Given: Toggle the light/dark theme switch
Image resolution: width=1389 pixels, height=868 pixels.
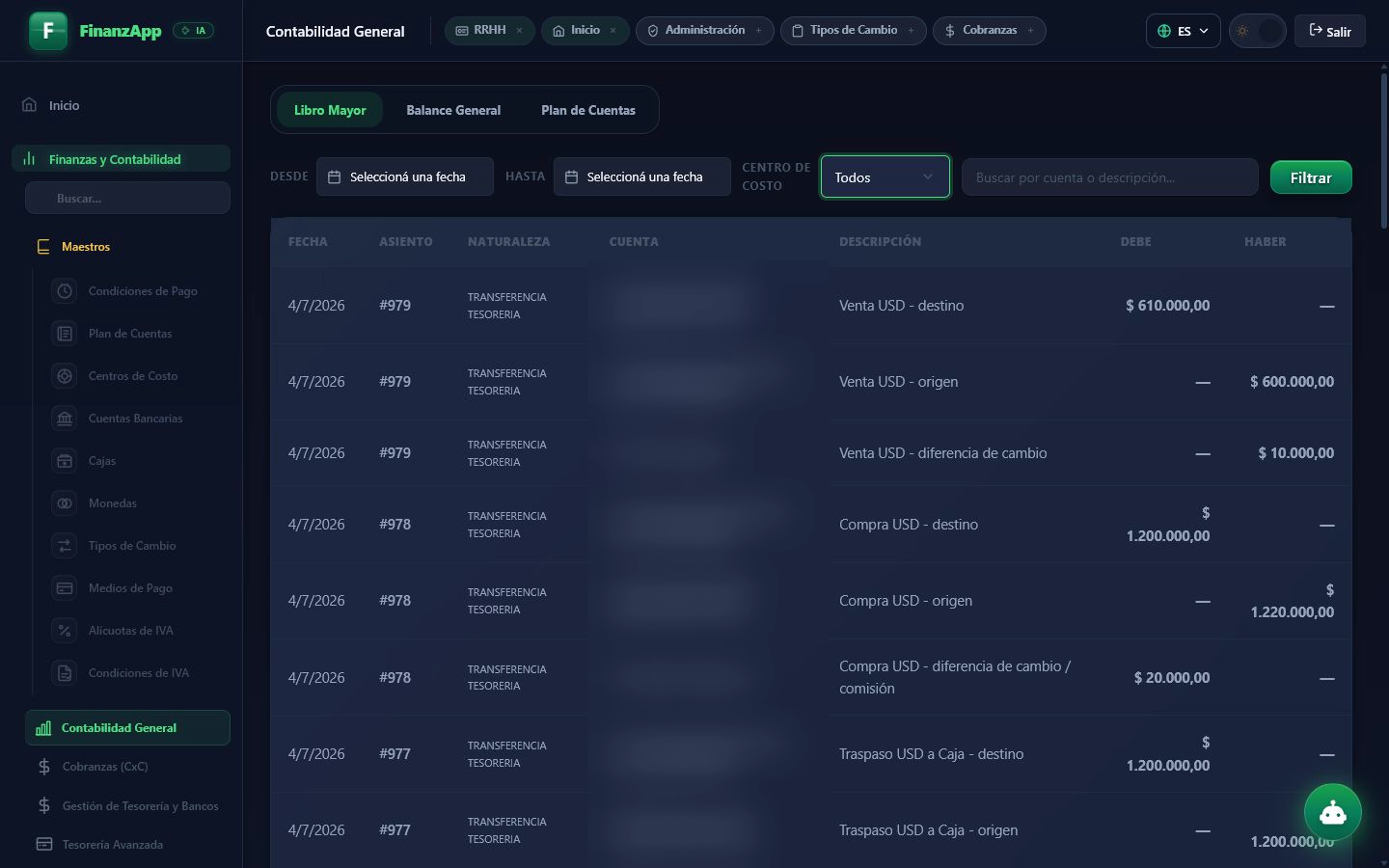Looking at the screenshot, I should point(1257,31).
